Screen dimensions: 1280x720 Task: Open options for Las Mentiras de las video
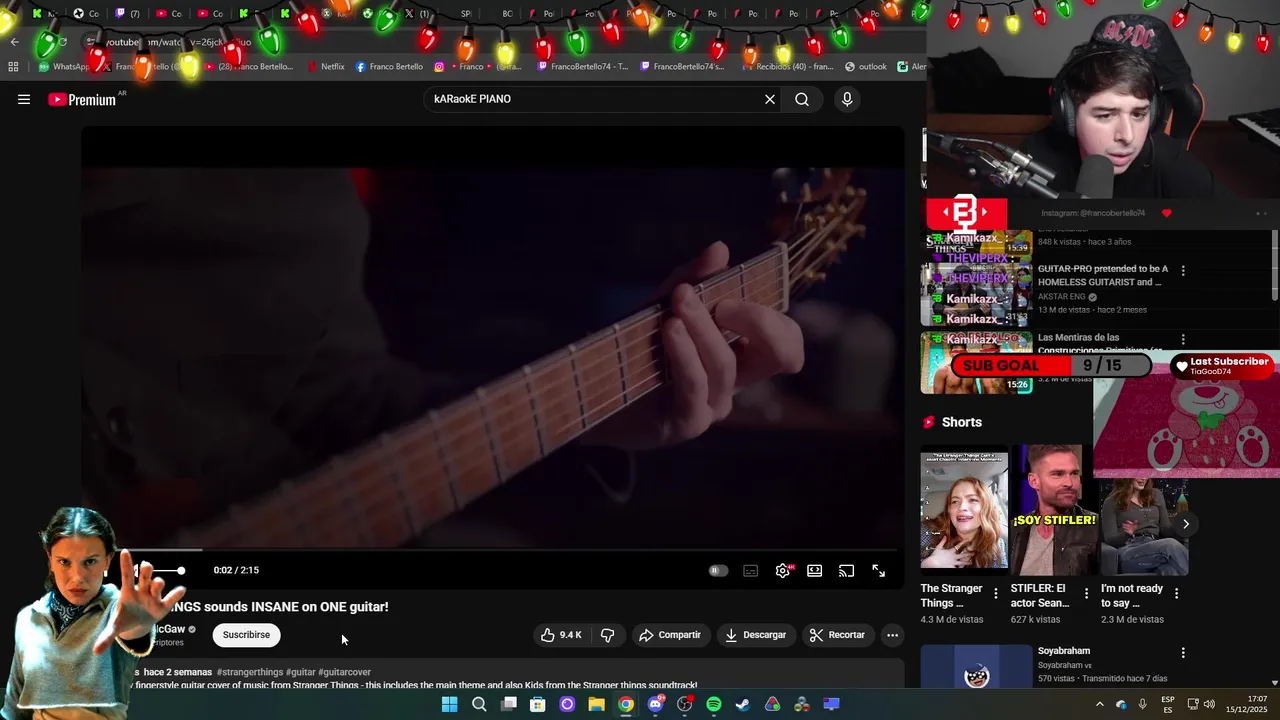1183,340
